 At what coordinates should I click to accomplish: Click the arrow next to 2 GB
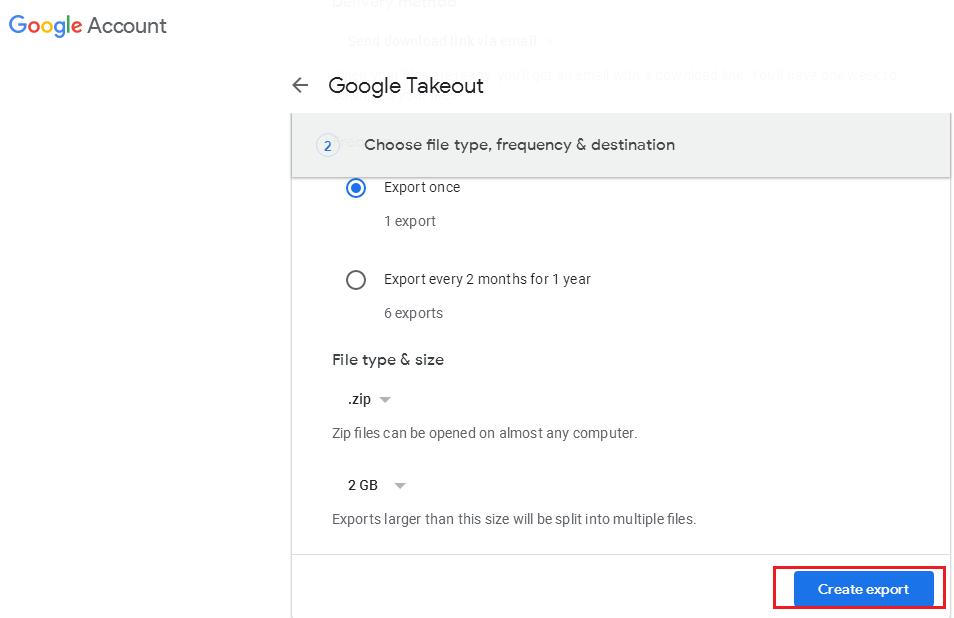pyautogui.click(x=400, y=485)
